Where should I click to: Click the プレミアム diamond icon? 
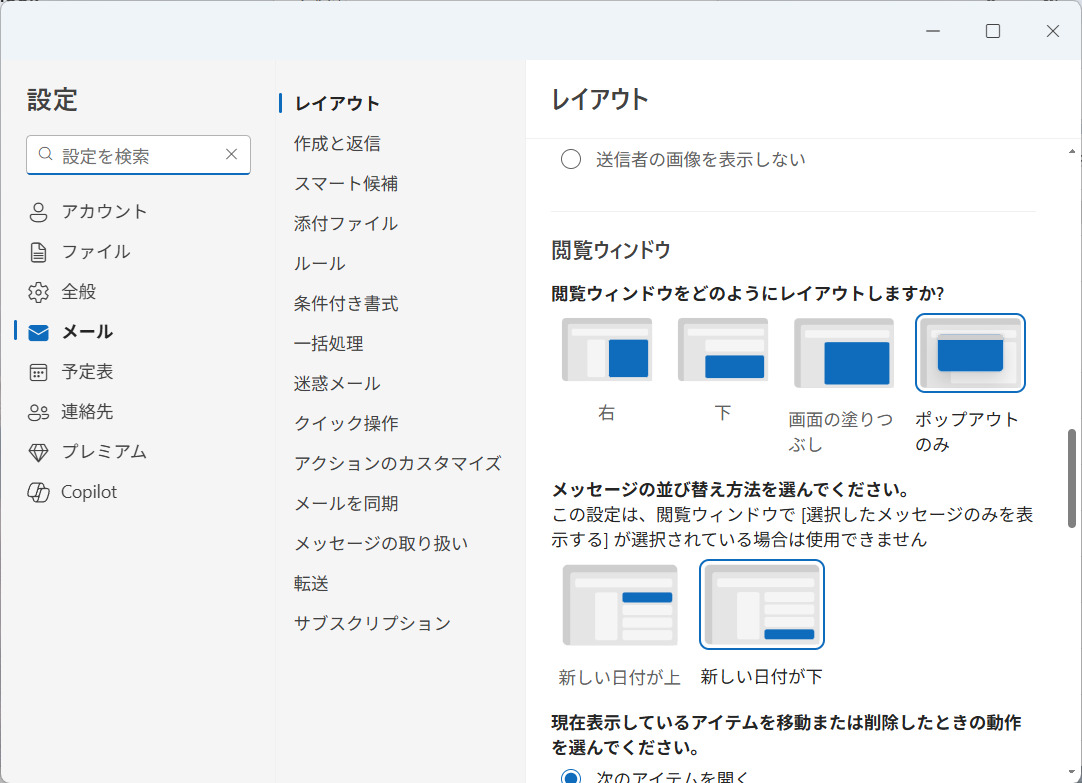click(39, 452)
